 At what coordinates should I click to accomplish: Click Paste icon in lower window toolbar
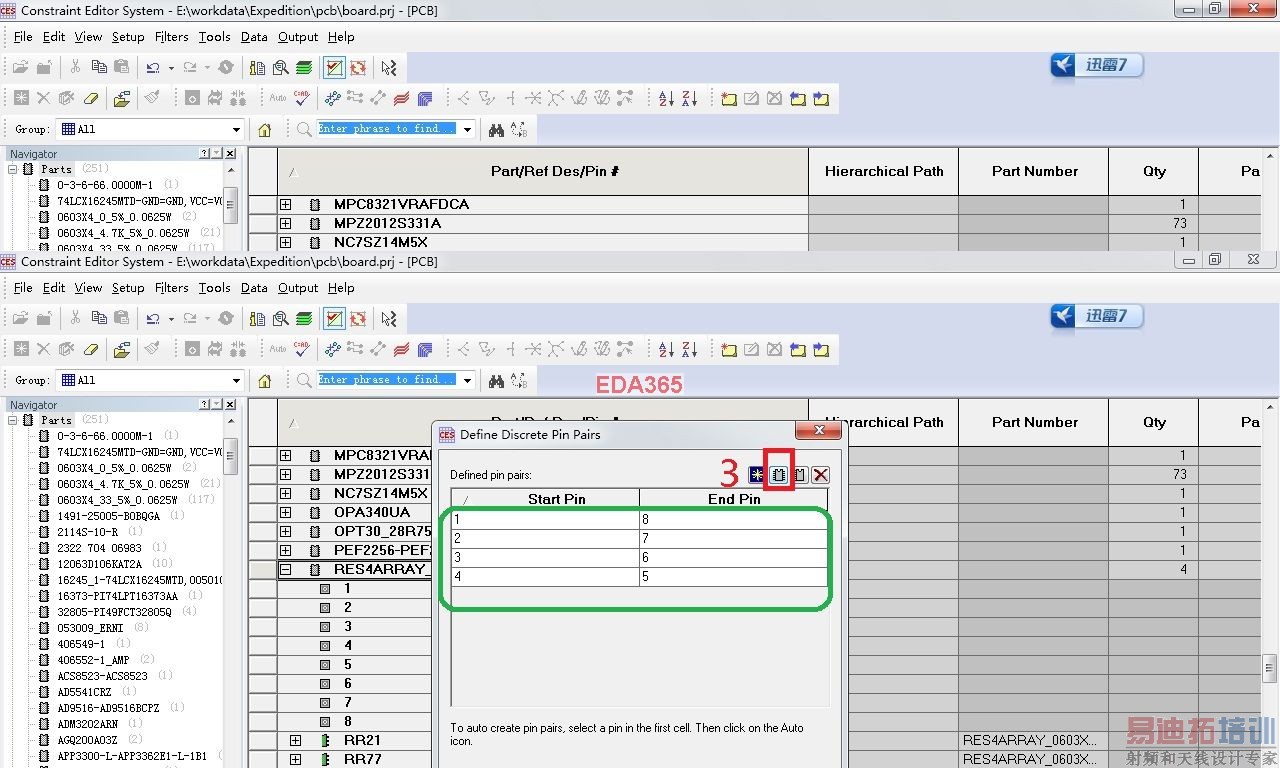[121, 318]
